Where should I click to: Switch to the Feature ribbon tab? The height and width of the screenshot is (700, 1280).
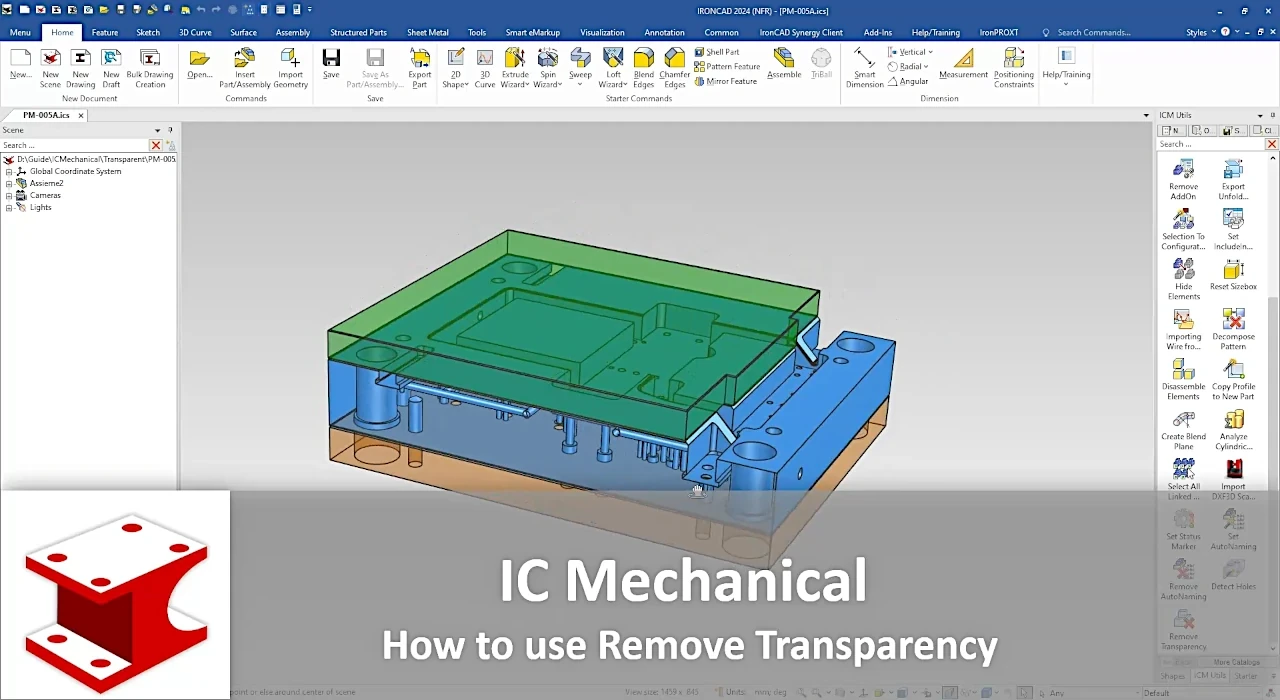click(x=105, y=32)
